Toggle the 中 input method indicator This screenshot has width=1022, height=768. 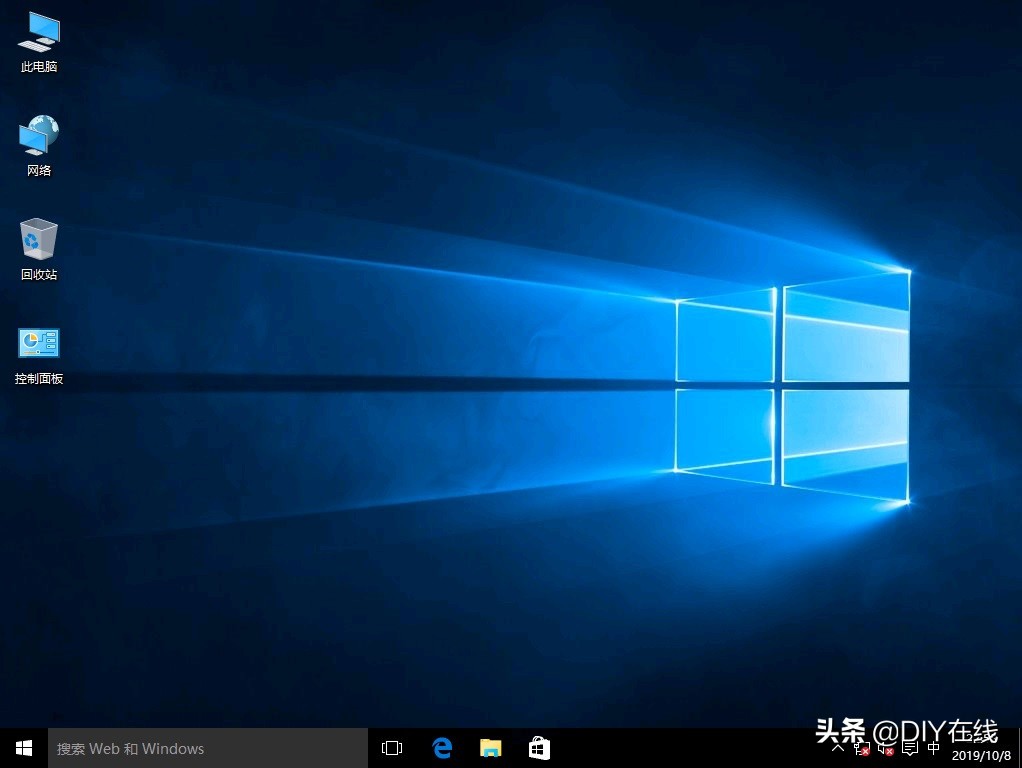933,748
